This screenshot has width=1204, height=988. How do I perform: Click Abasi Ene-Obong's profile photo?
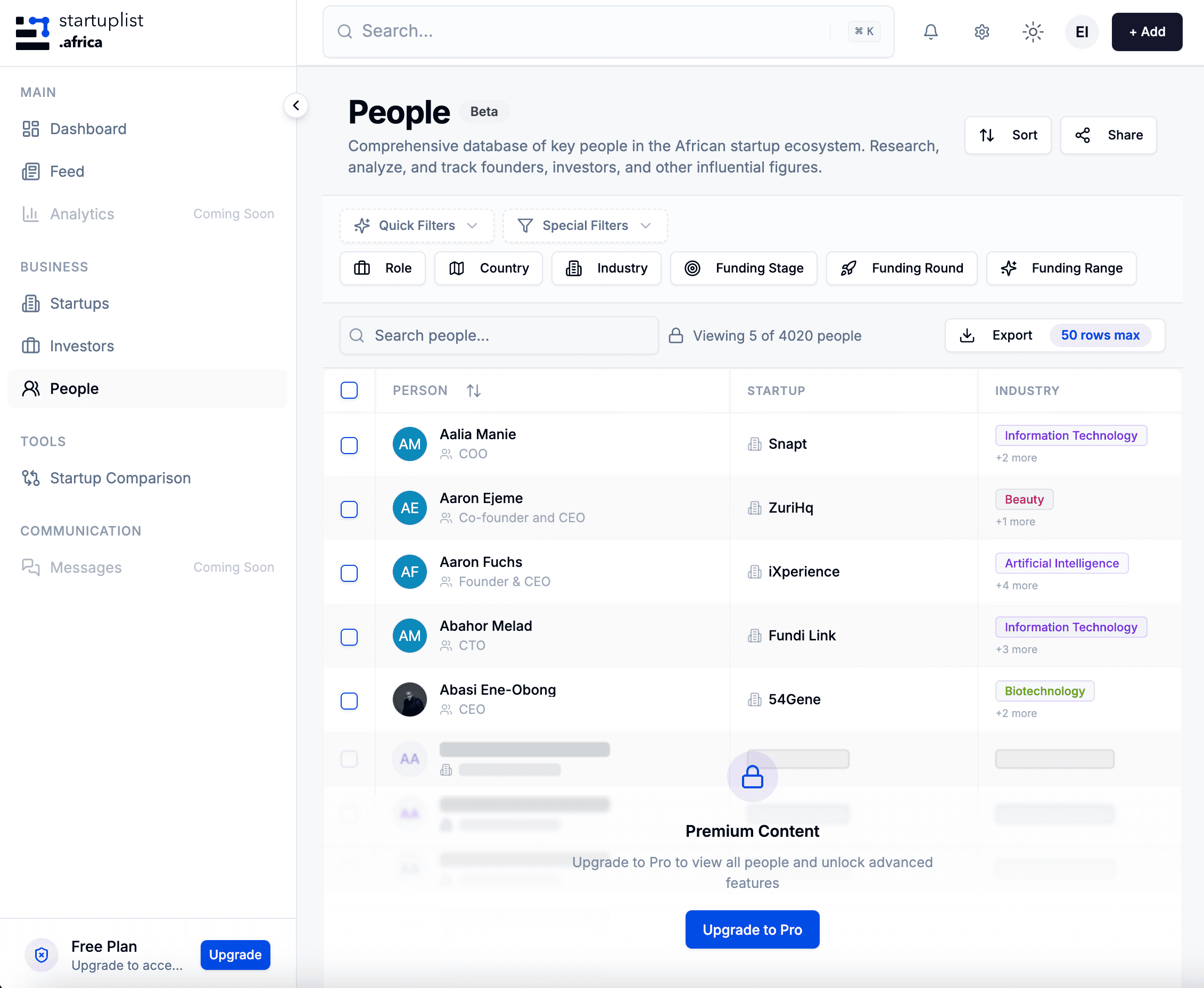coord(410,699)
